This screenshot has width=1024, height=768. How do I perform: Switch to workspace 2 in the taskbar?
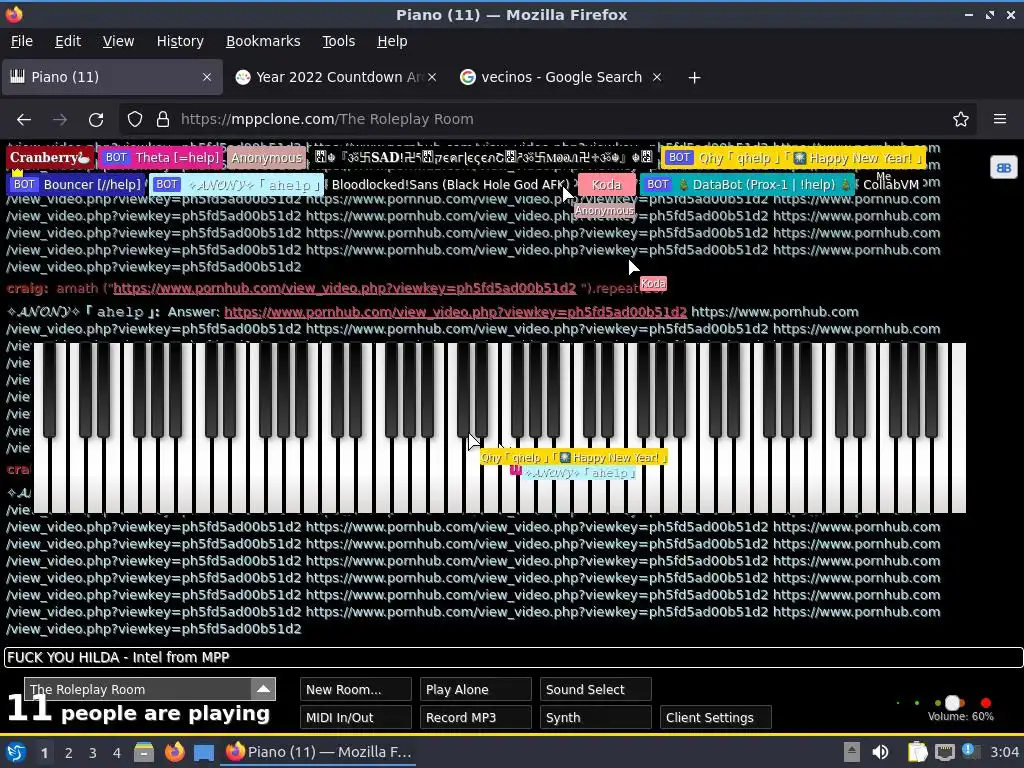point(69,753)
